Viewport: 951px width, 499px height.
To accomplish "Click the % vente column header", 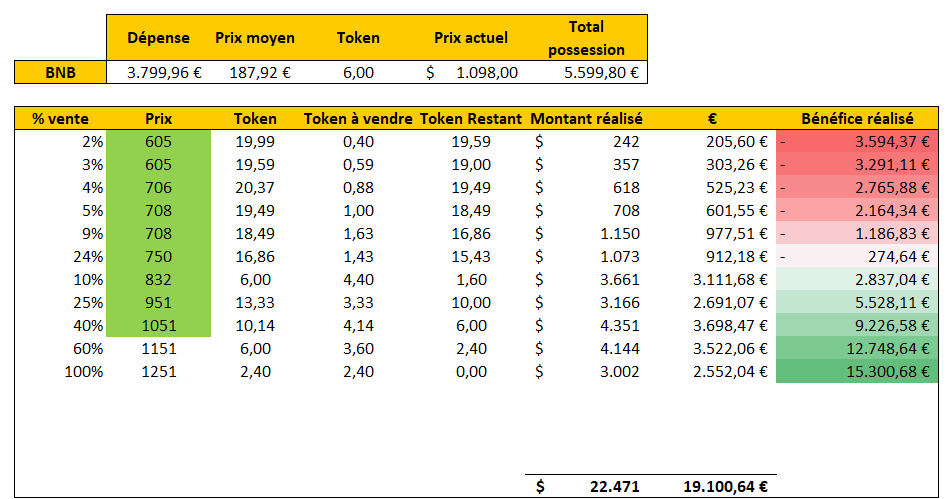I will pos(60,118).
